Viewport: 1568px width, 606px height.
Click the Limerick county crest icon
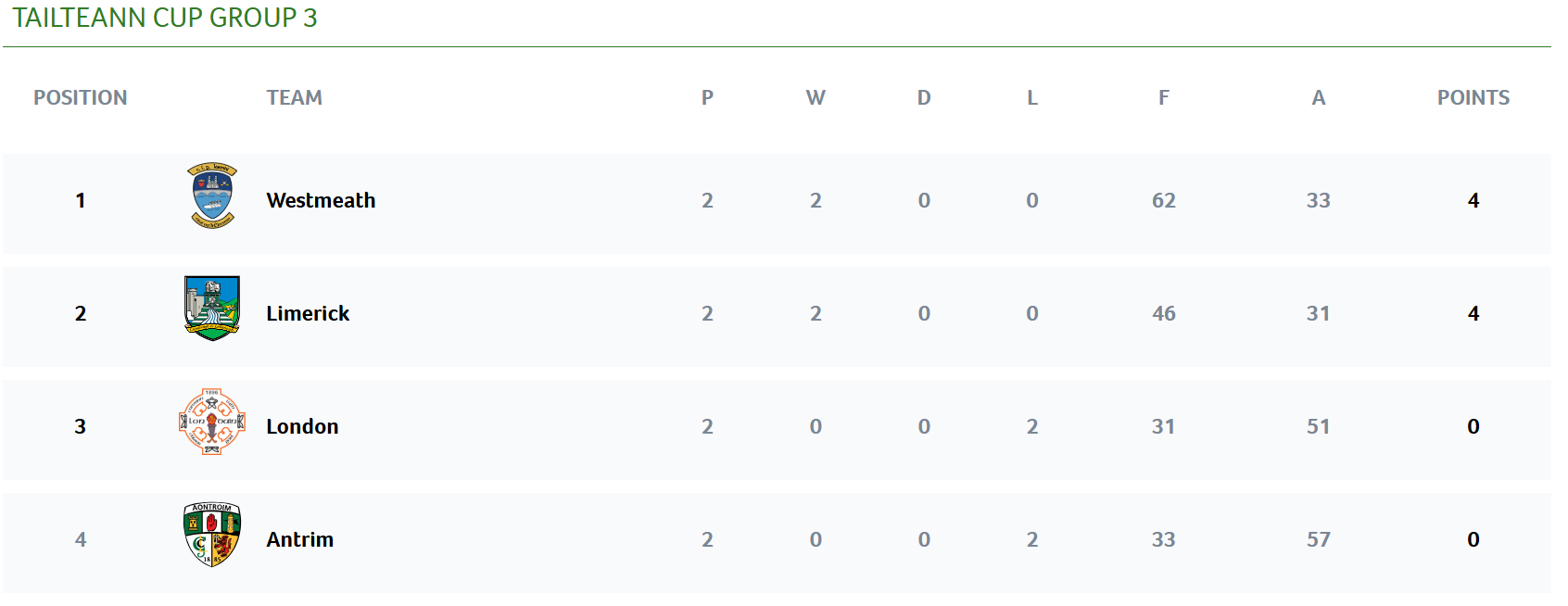click(212, 309)
